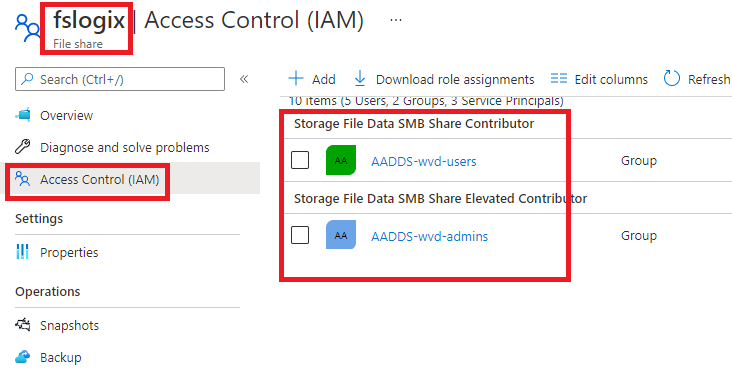Open the AADDS-wvd-admins group link

pos(429,236)
